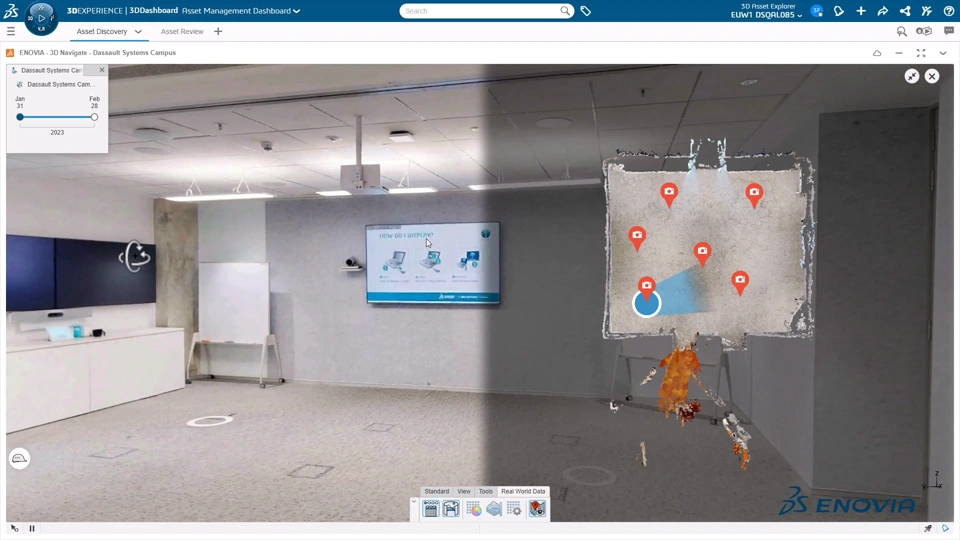
Task: Click the pause button in the status bar
Action: coord(32,528)
